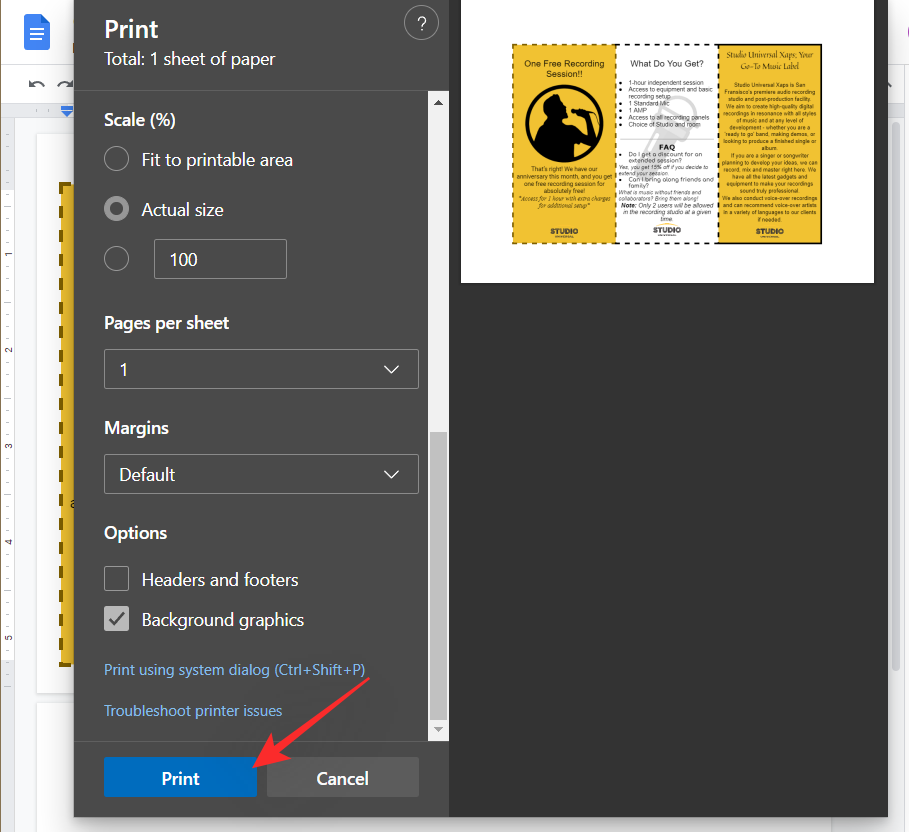The width and height of the screenshot is (909, 832).
Task: Click the blue indent marker on ruler
Action: [x=67, y=111]
